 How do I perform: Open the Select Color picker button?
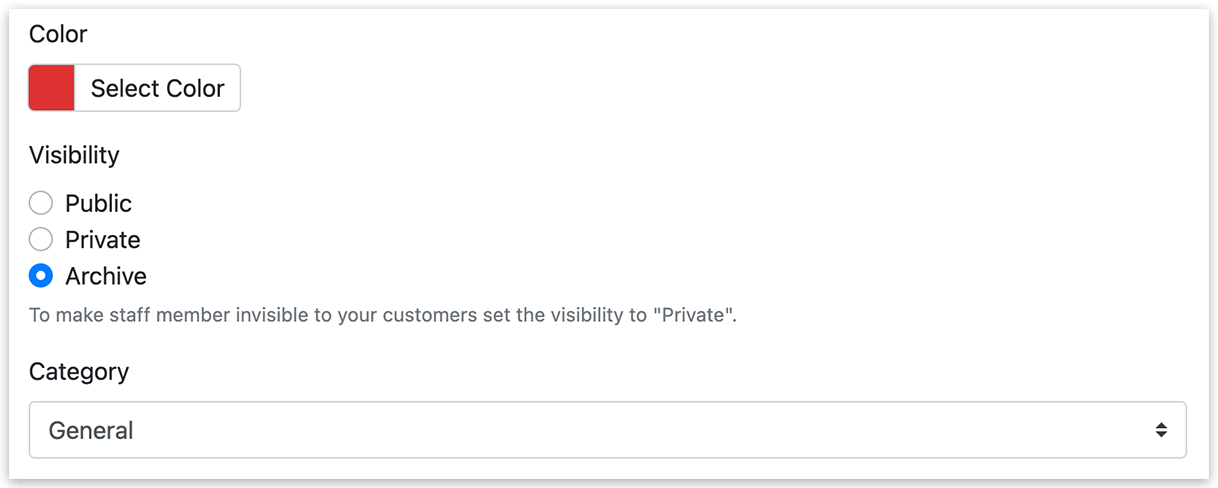tap(158, 88)
